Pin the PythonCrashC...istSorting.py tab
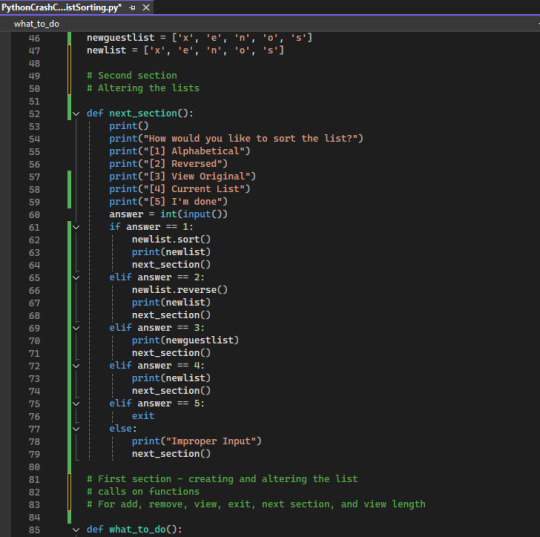Image resolution: width=540 pixels, height=537 pixels. [132, 8]
